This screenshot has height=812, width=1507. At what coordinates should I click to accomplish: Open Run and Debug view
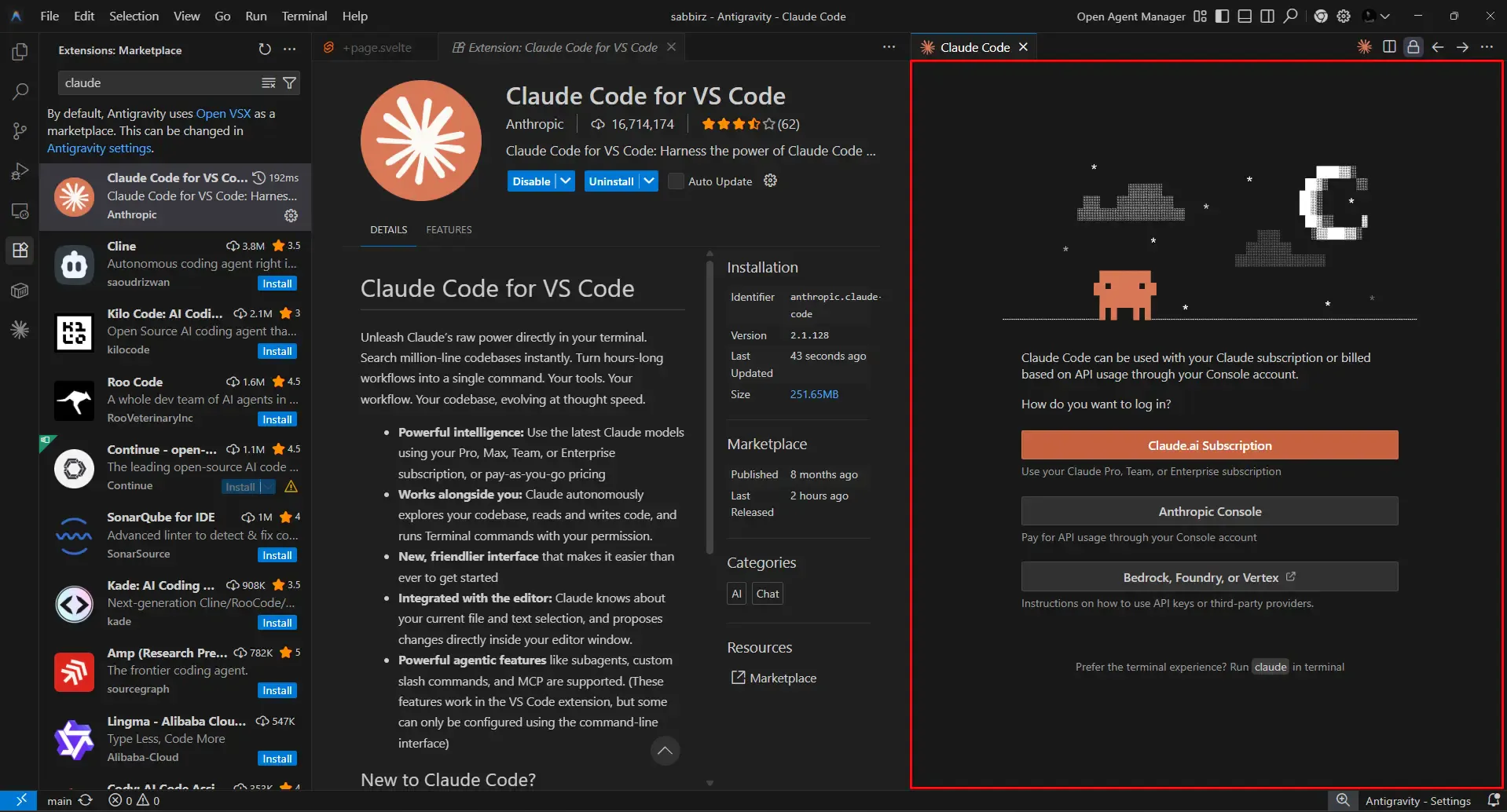[x=20, y=171]
